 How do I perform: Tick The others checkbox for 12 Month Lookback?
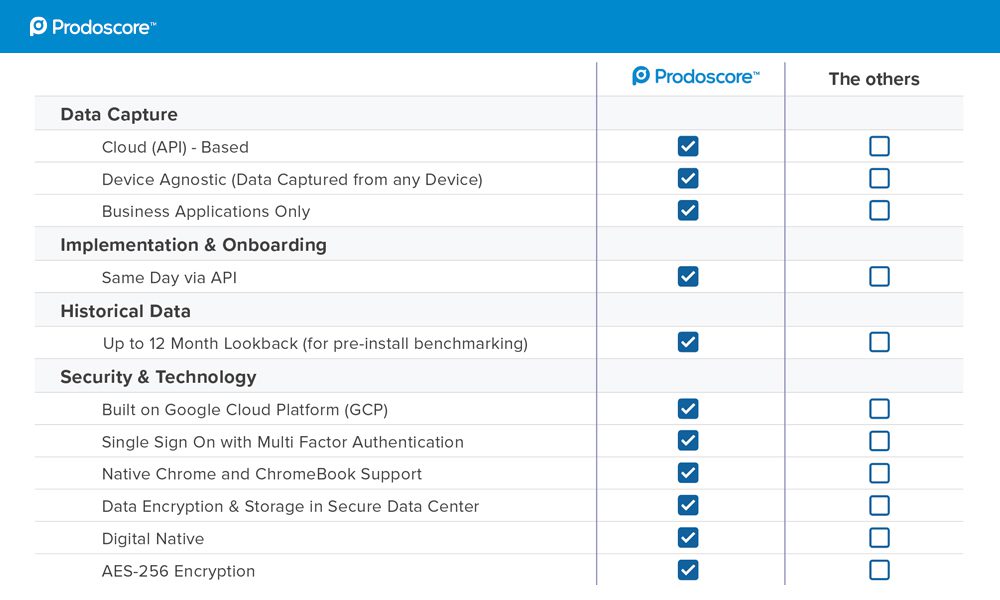click(x=879, y=342)
